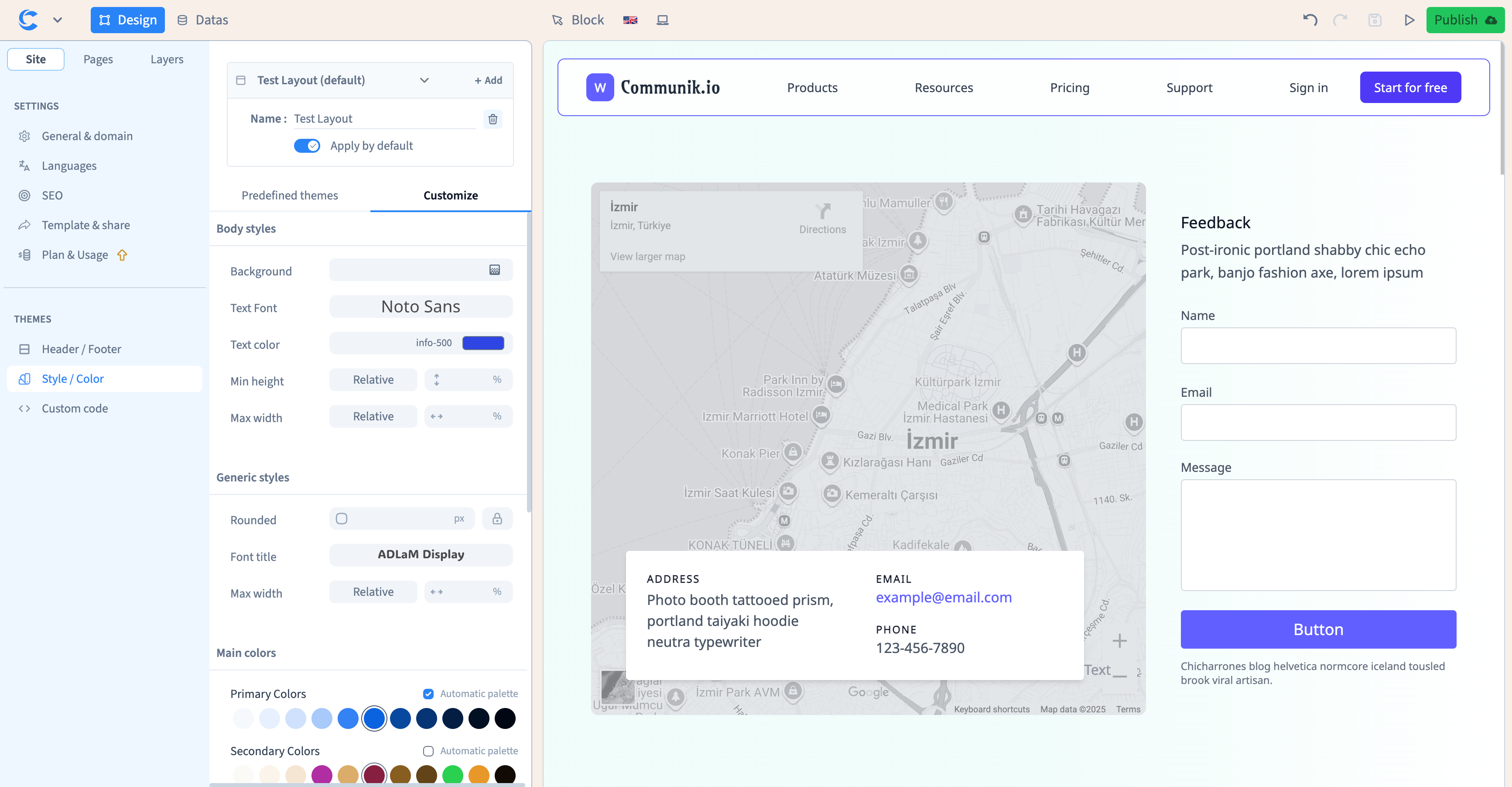This screenshot has width=1512, height=787.
Task: Pick the info-500 text color swatch
Action: click(x=482, y=343)
